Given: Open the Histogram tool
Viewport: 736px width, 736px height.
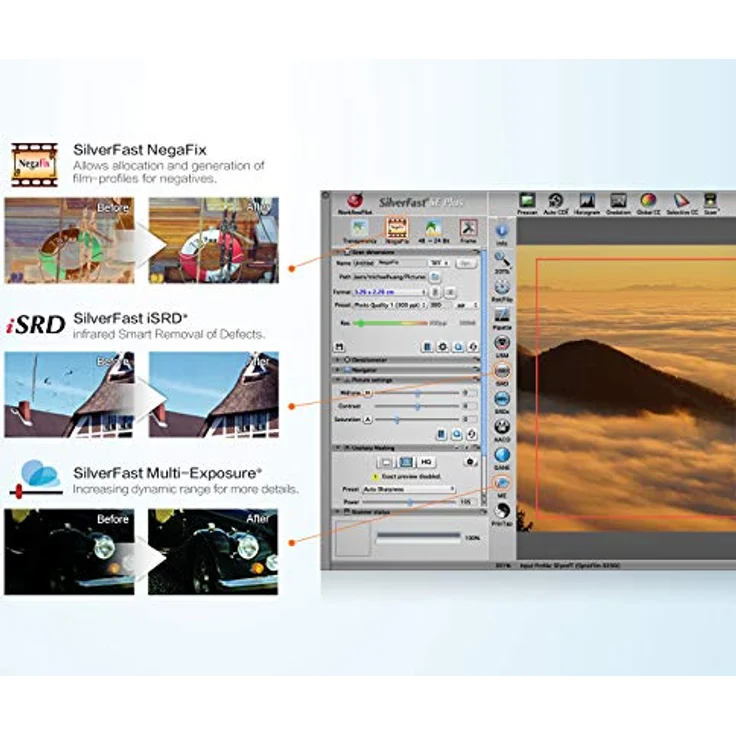Looking at the screenshot, I should coord(587,203).
